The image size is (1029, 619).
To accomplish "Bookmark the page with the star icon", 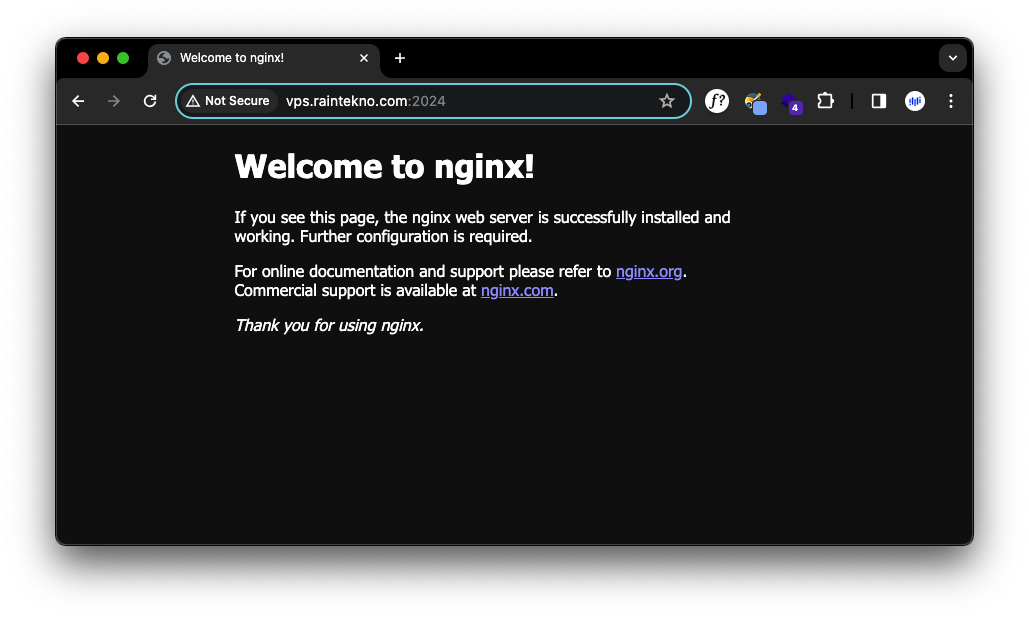I will 666,101.
